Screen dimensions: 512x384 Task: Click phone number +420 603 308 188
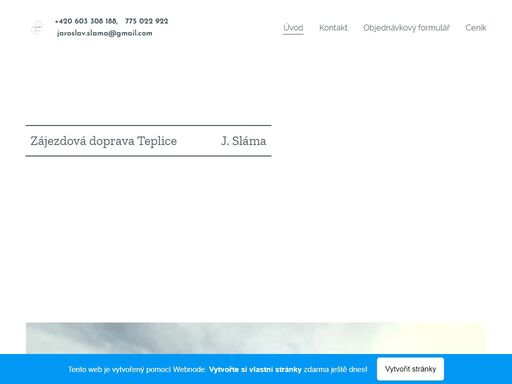coord(86,21)
